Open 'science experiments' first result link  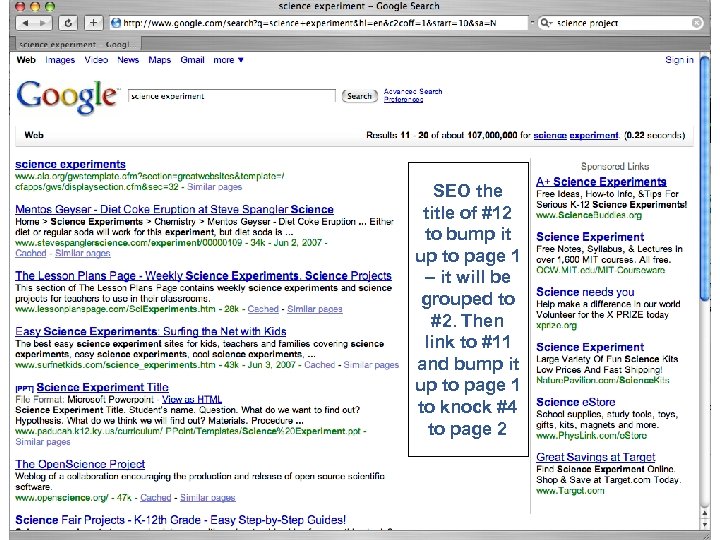point(70,164)
